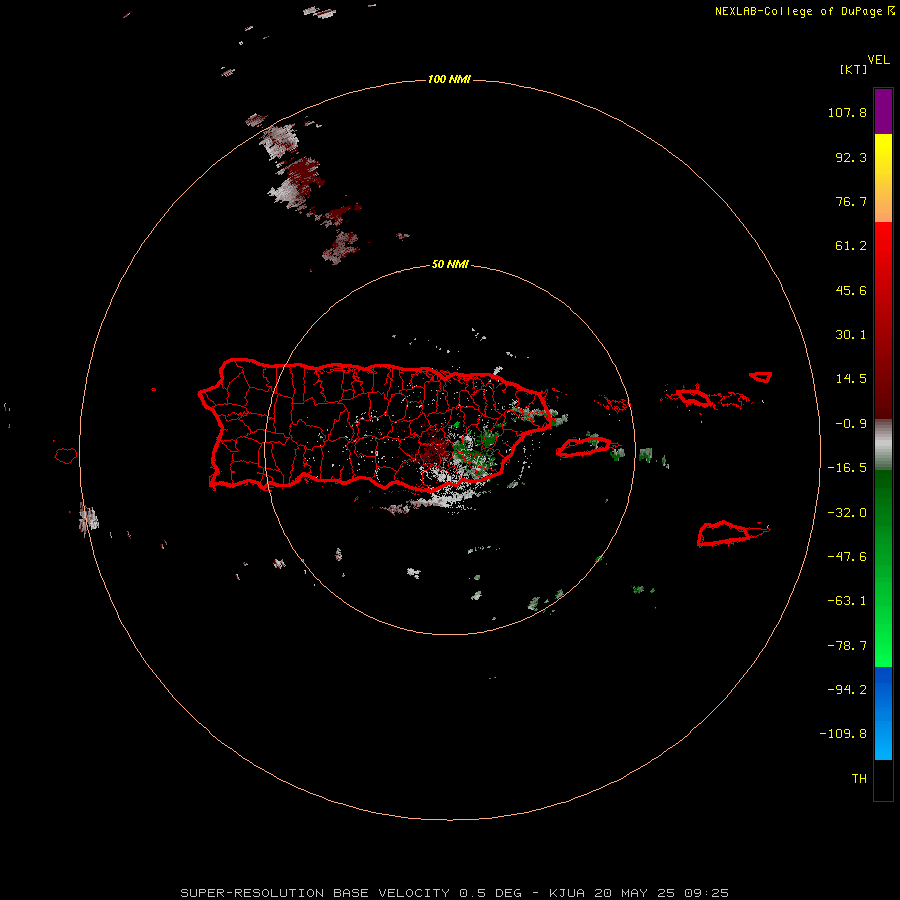The image size is (900, 900).
Task: Click the -78.7 value on velocity scale
Action: (847, 646)
